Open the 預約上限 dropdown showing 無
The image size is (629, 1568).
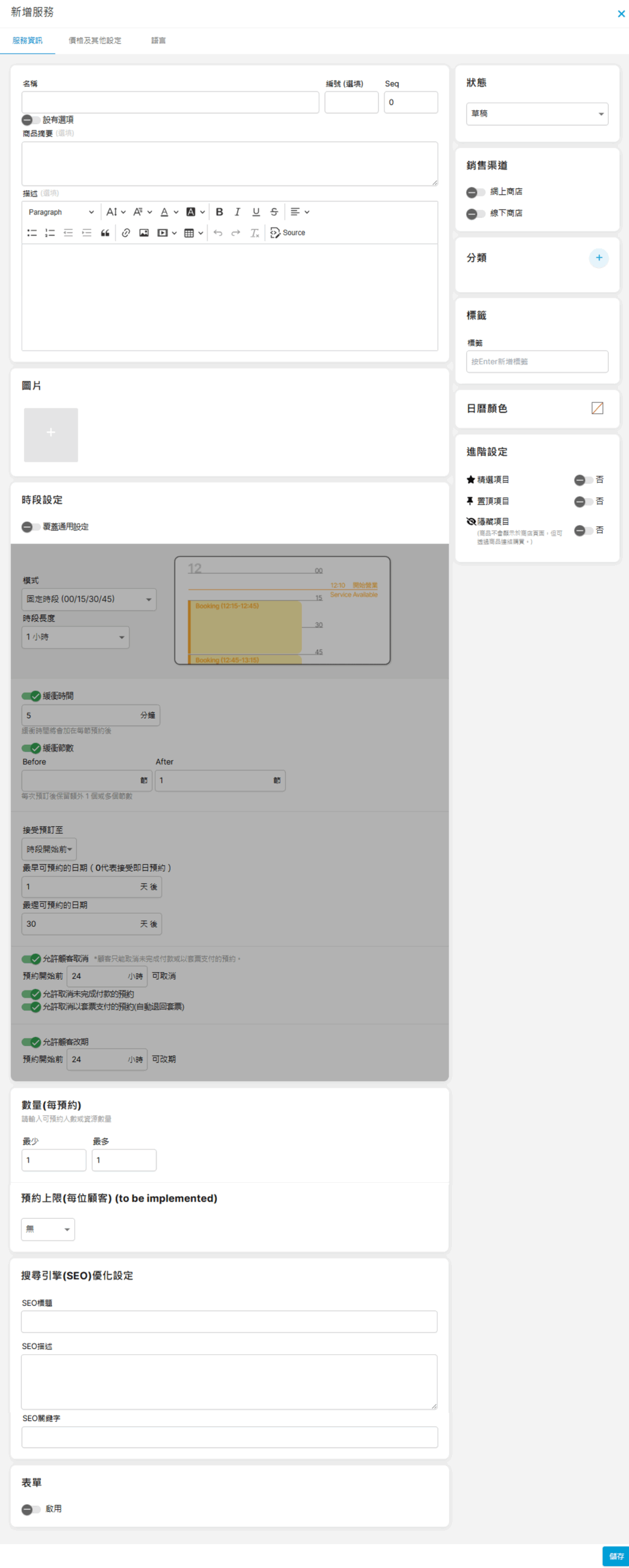pos(48,1229)
